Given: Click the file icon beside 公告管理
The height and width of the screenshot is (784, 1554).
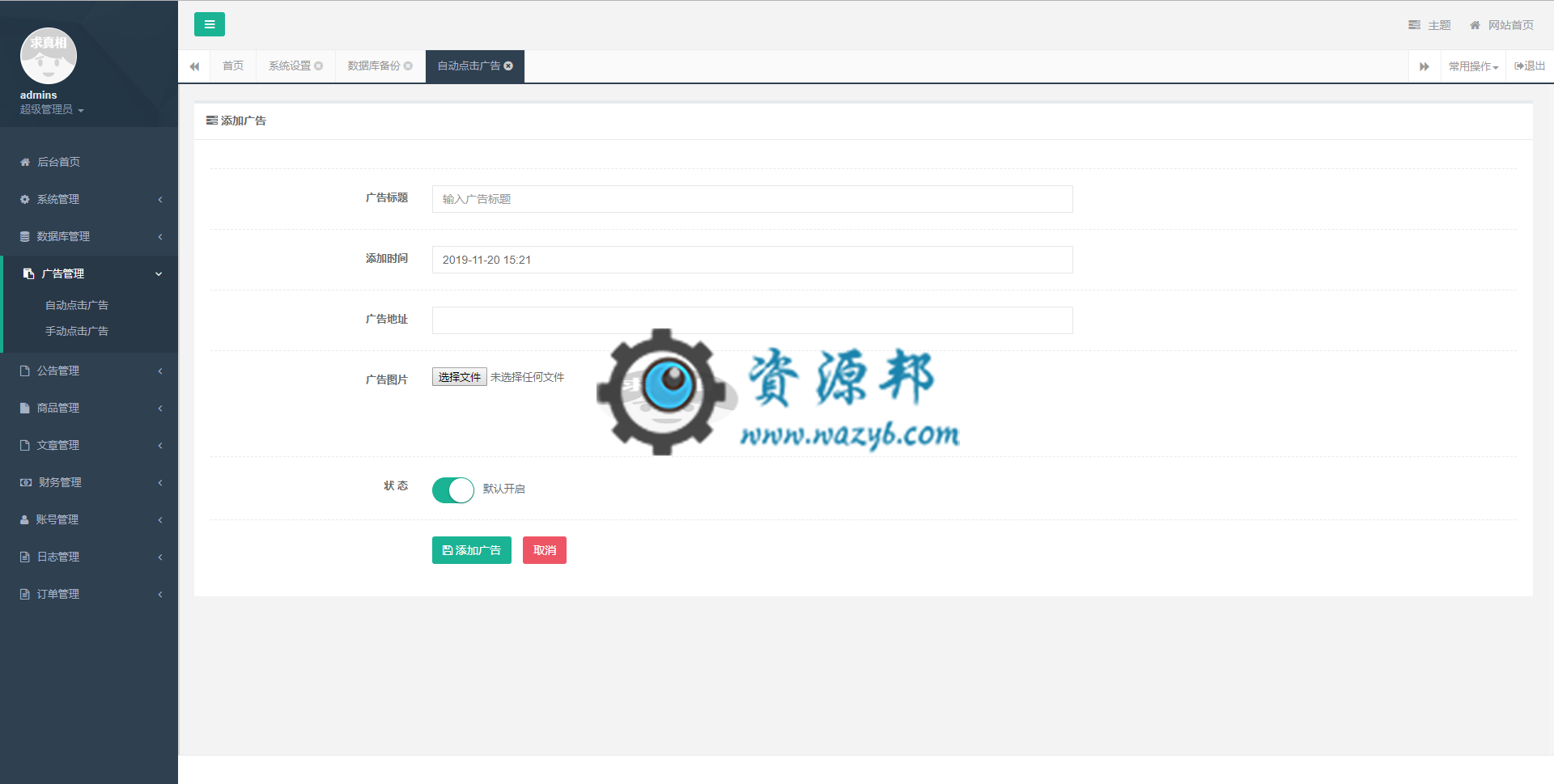Looking at the screenshot, I should pos(25,371).
